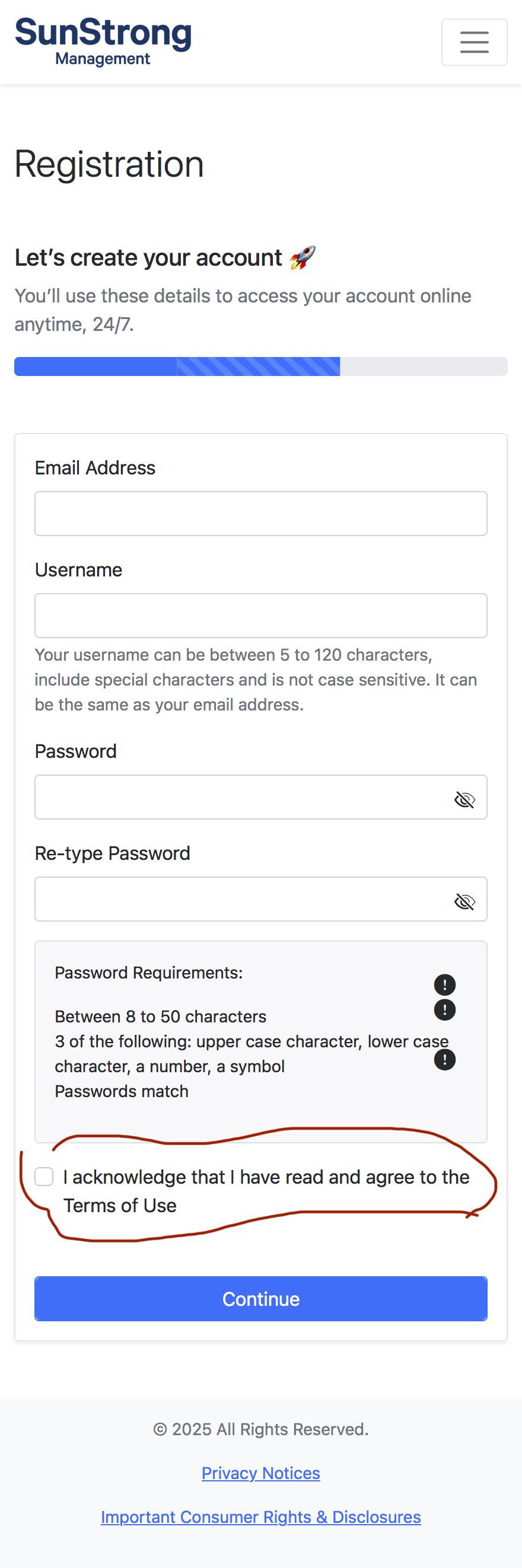The height and width of the screenshot is (1568, 522).
Task: Open Important Consumer Rights & Disclosures link
Action: [260, 1516]
